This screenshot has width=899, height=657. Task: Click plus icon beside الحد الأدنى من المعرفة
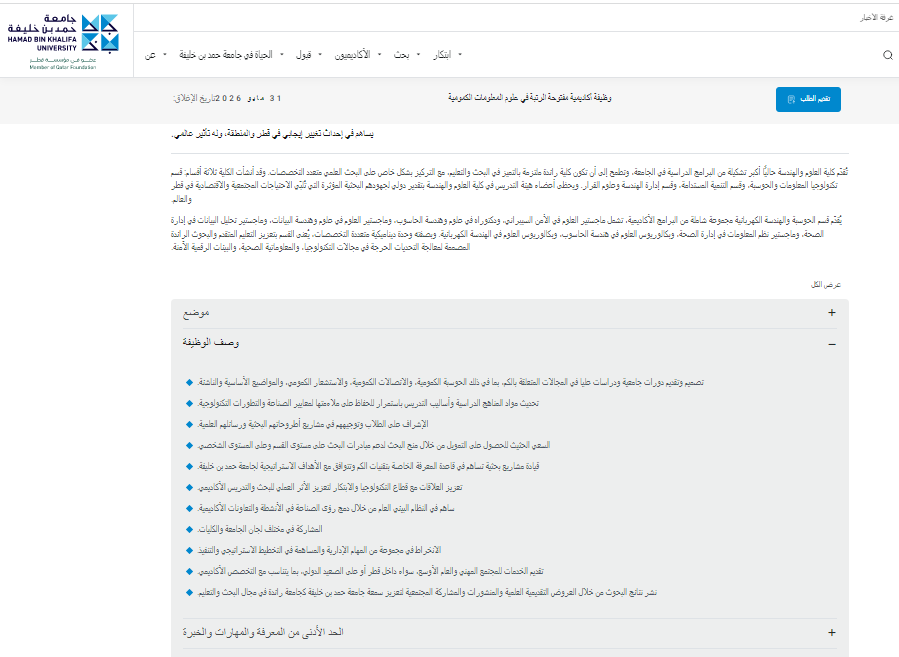[x=832, y=633]
